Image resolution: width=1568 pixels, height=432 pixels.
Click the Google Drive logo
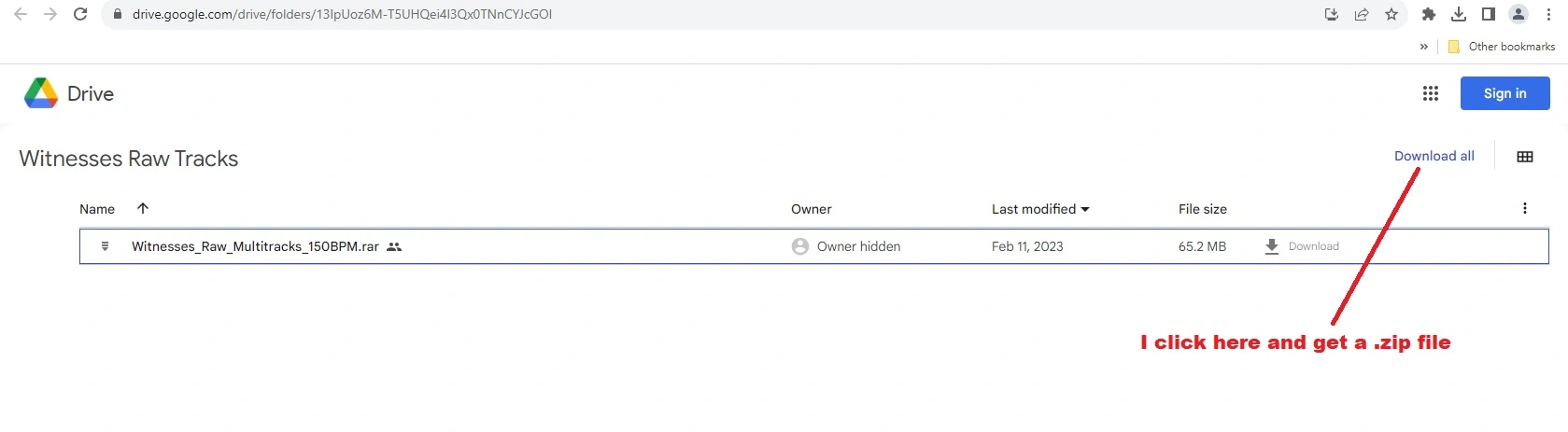click(41, 93)
